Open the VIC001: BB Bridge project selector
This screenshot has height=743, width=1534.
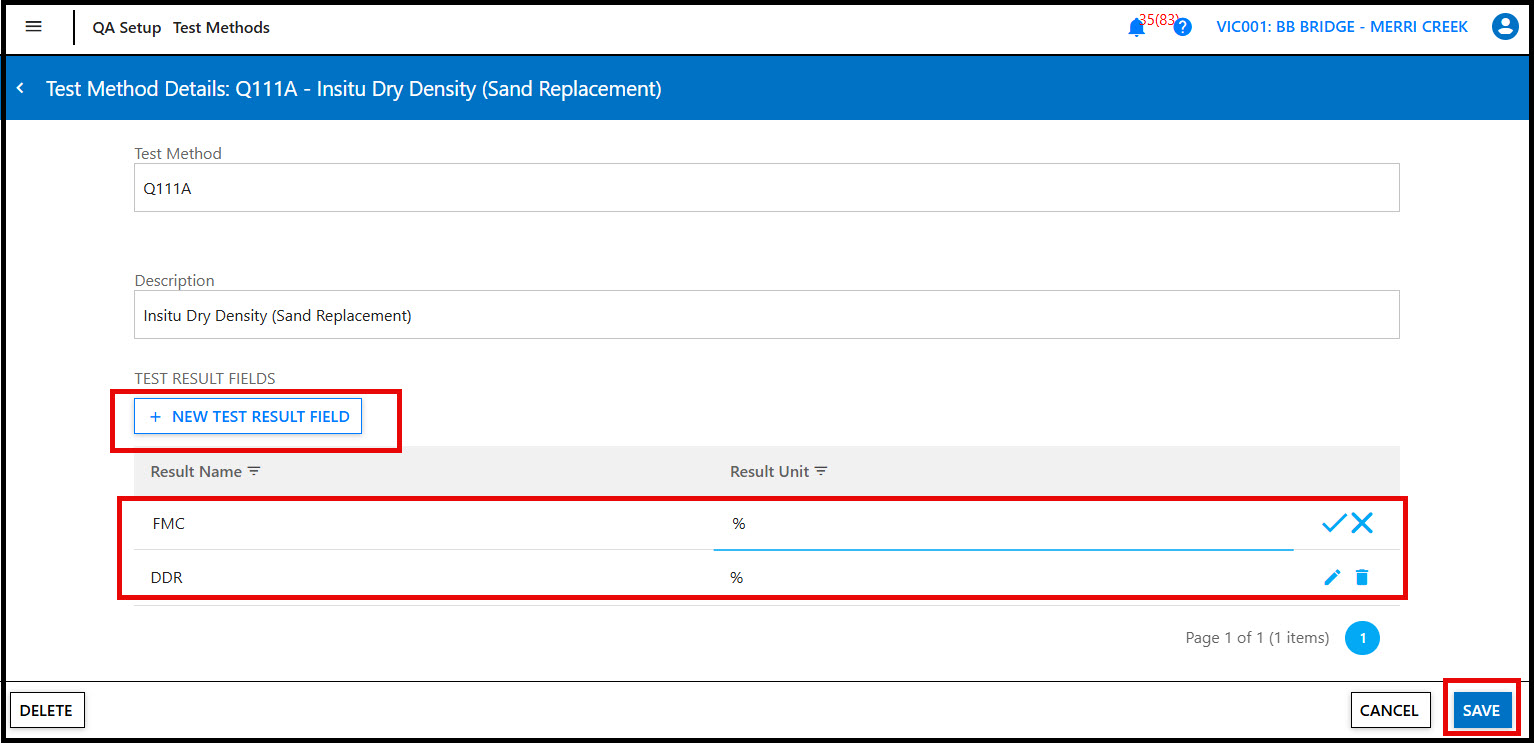[1341, 27]
